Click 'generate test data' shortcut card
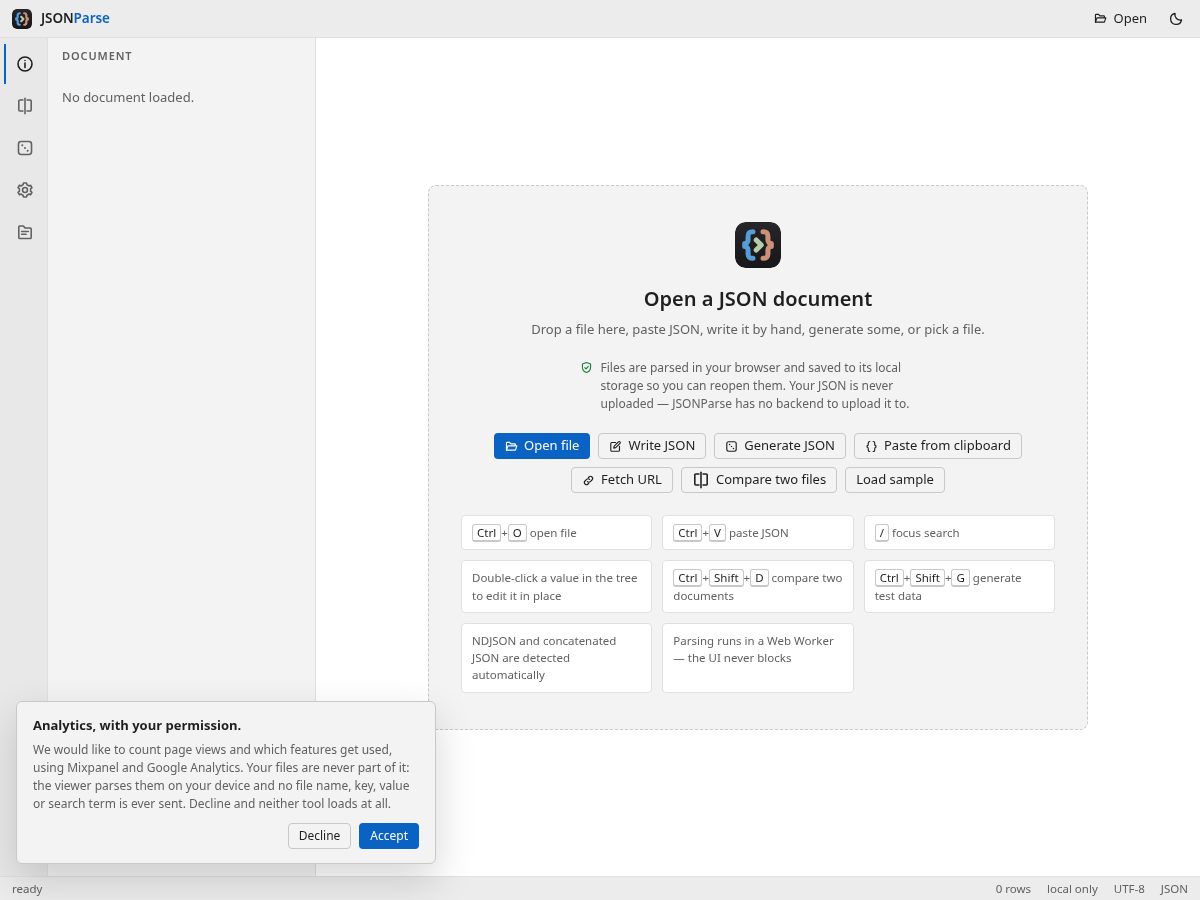The image size is (1200, 900). click(x=959, y=587)
